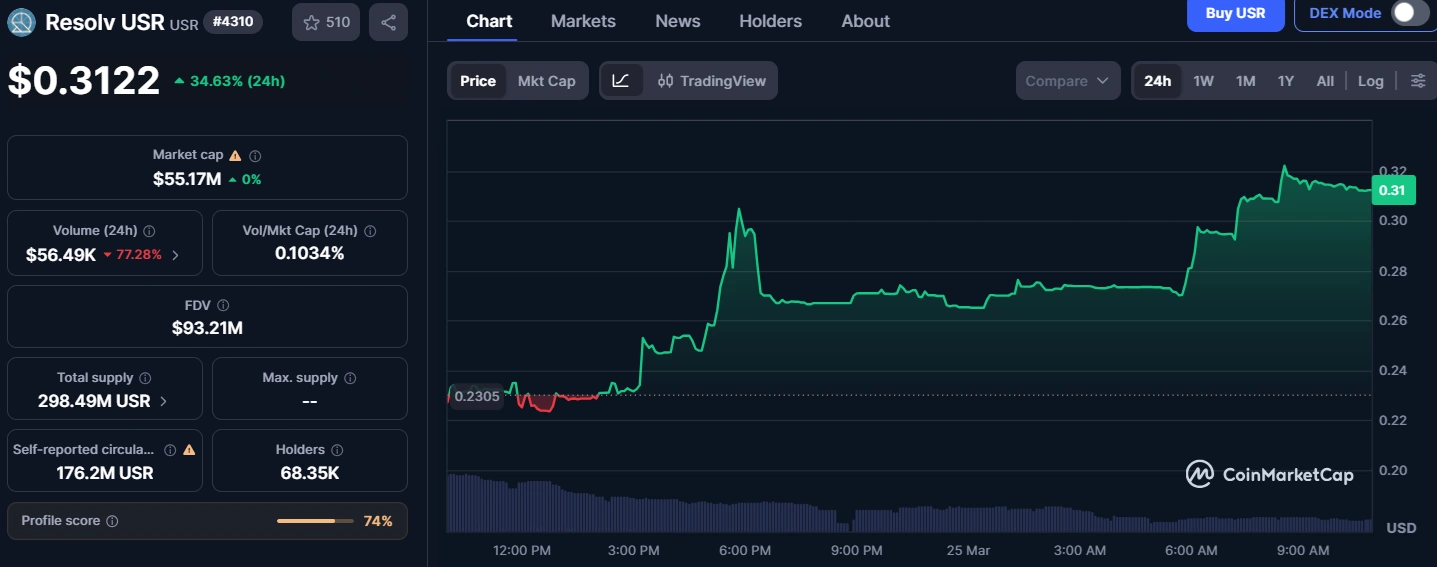The image size is (1437, 567).
Task: Open the News tab
Action: 677,21
